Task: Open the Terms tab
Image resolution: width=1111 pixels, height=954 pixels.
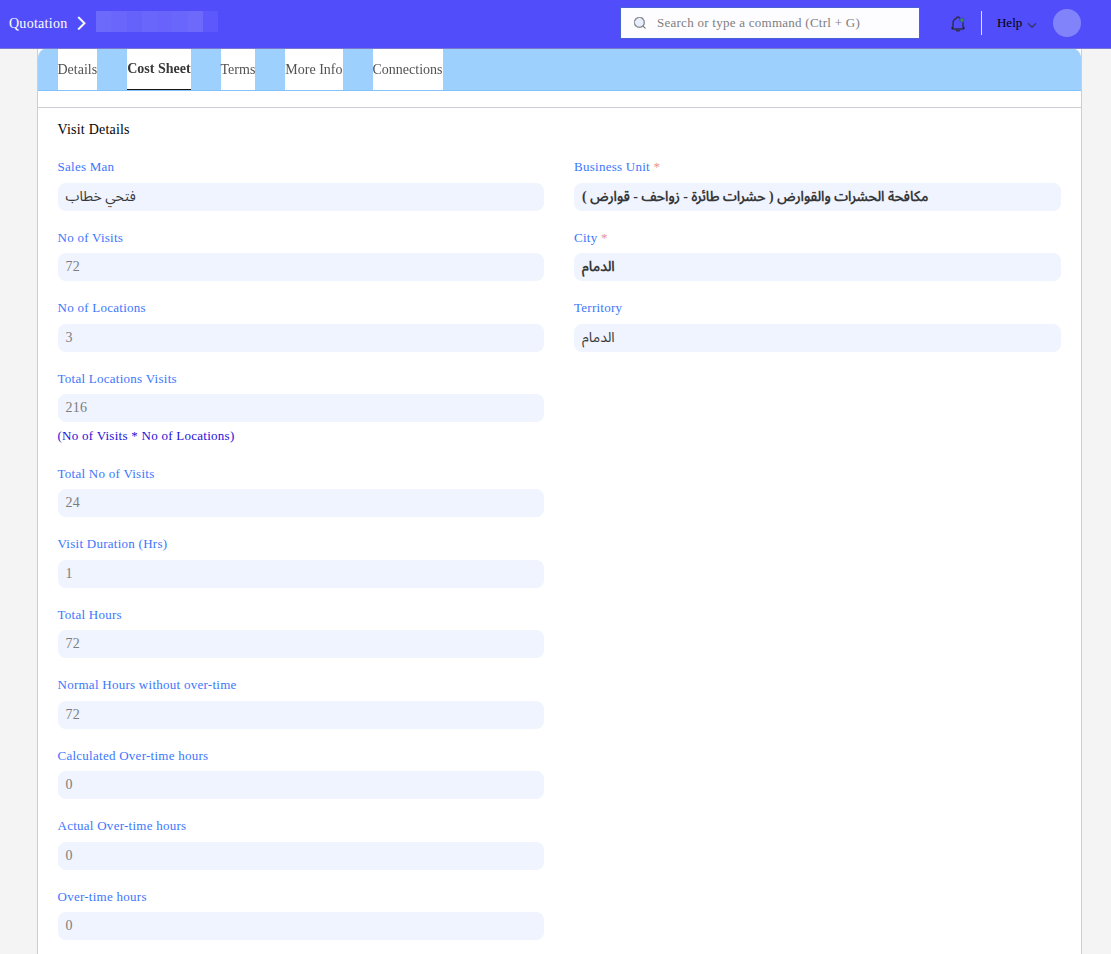Action: click(x=238, y=70)
